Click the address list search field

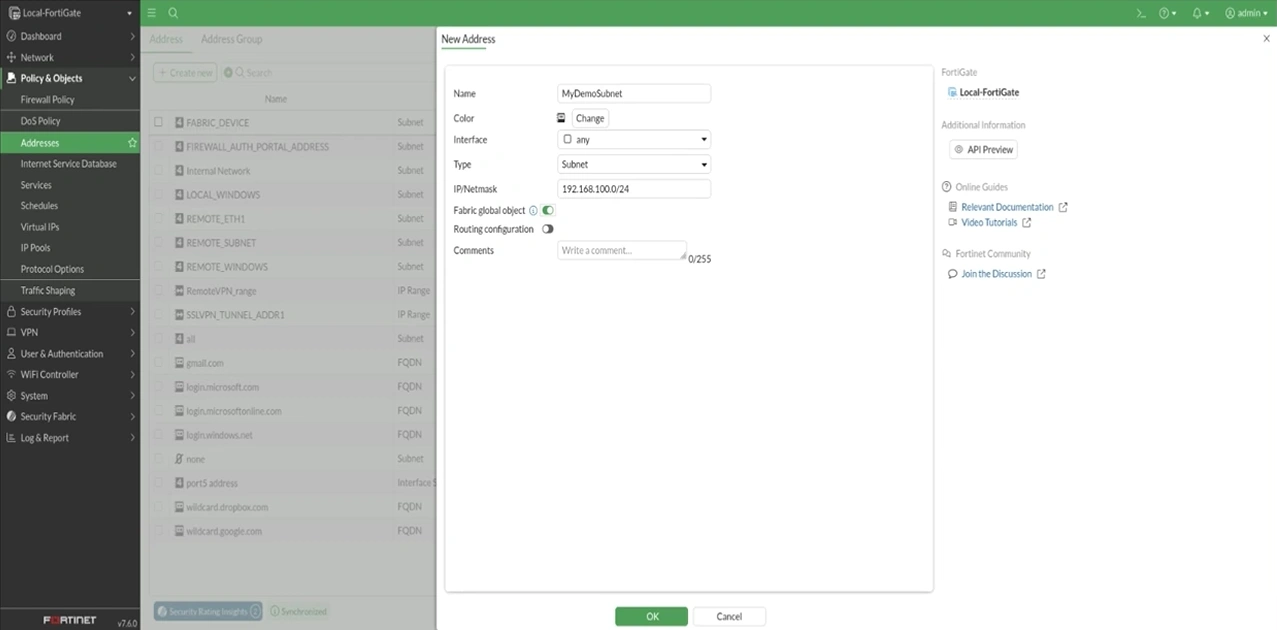point(330,73)
